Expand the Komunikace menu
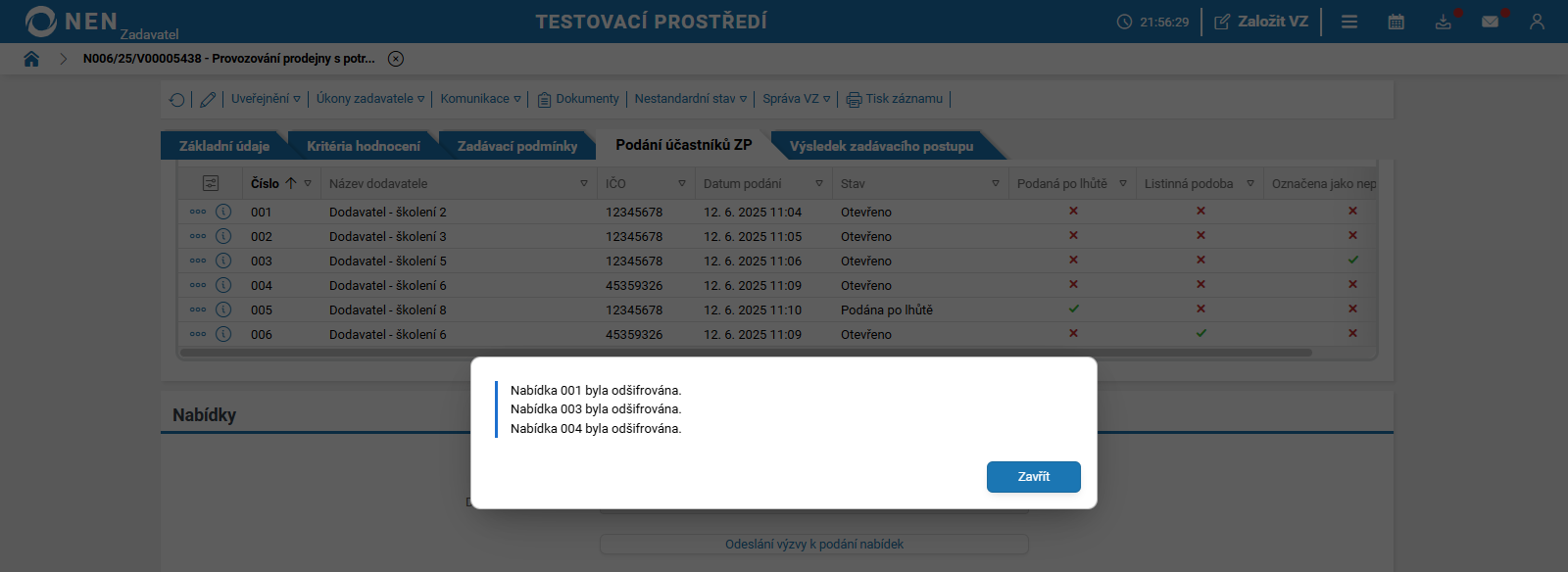 [480, 99]
